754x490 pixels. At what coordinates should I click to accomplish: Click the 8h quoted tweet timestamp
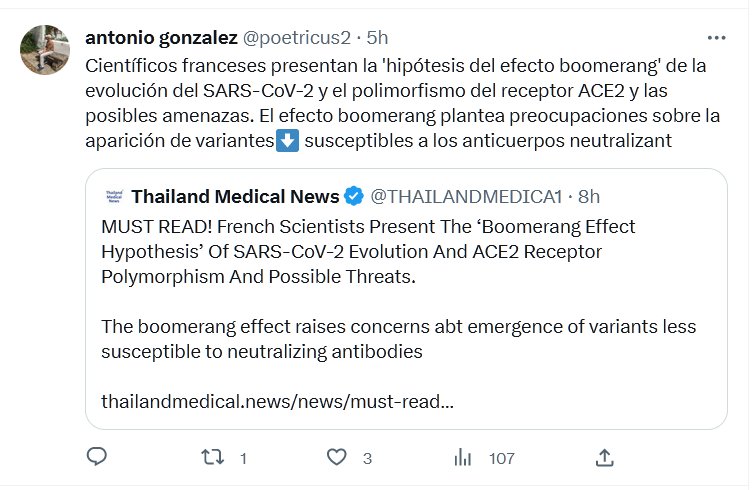[589, 195]
